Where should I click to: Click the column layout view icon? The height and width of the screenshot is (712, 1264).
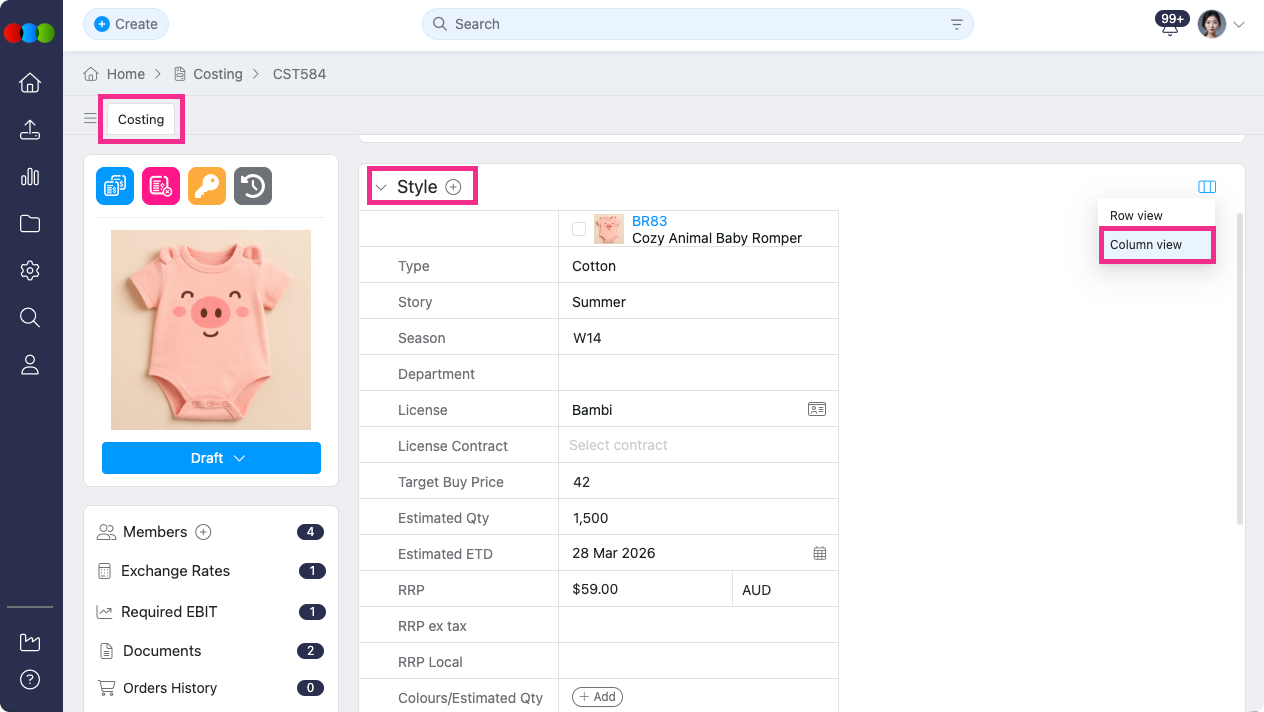pyautogui.click(x=1207, y=187)
